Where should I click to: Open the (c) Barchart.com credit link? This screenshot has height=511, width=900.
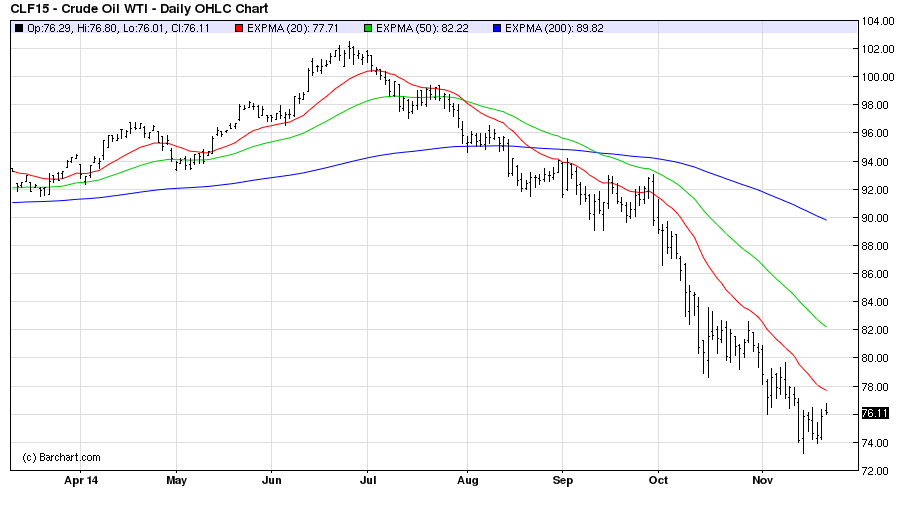pyautogui.click(x=61, y=457)
